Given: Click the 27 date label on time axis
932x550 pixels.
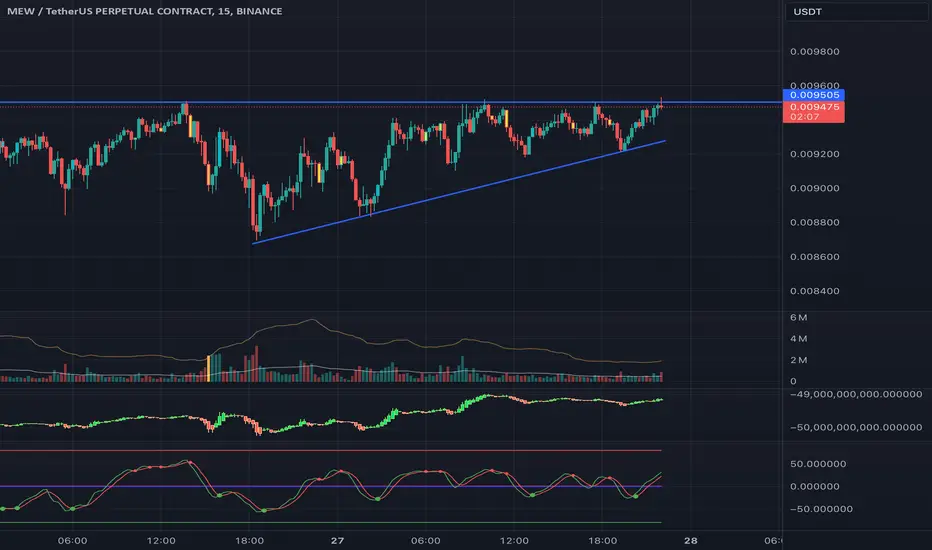Looking at the screenshot, I should 337,540.
